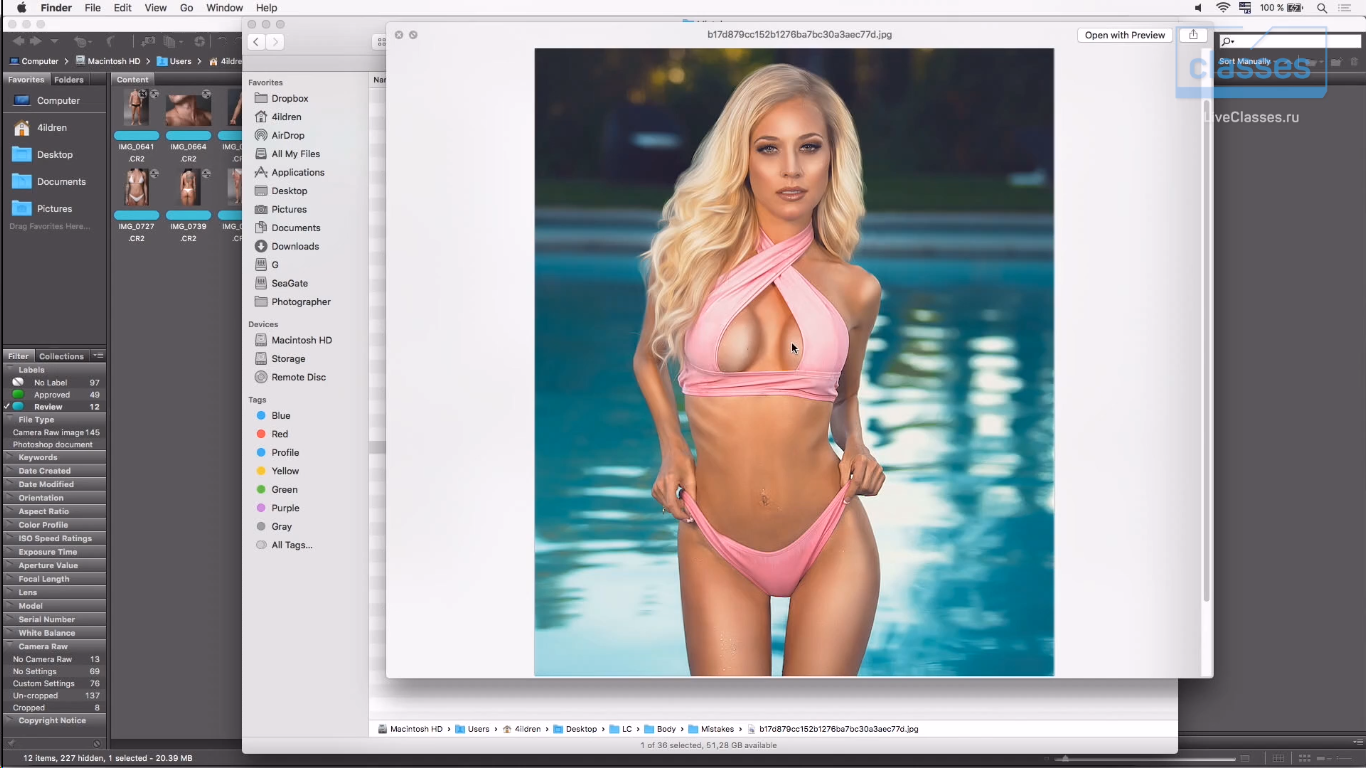1366x768 pixels.
Task: Expand the ISO Speed Ratings filter
Action: [x=54, y=538]
